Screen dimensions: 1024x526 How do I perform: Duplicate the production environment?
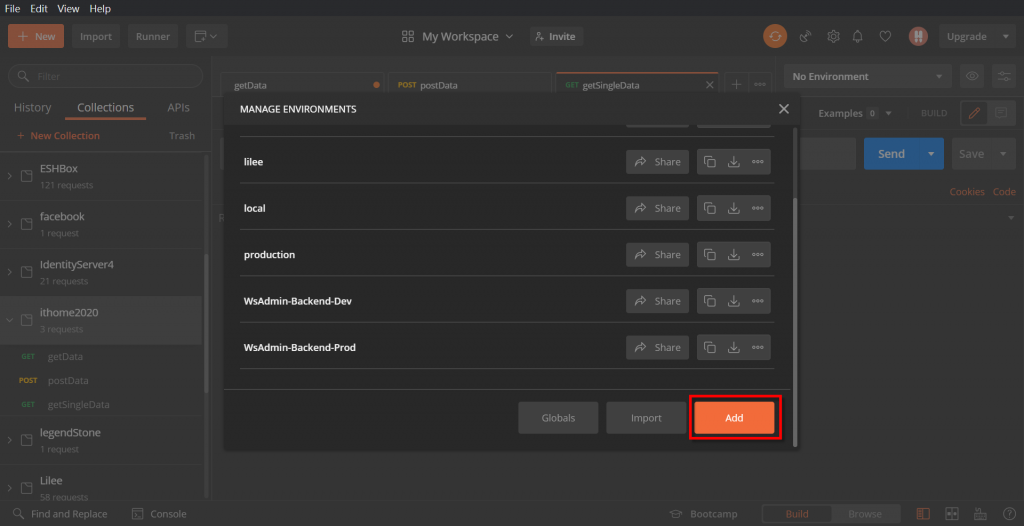point(710,255)
